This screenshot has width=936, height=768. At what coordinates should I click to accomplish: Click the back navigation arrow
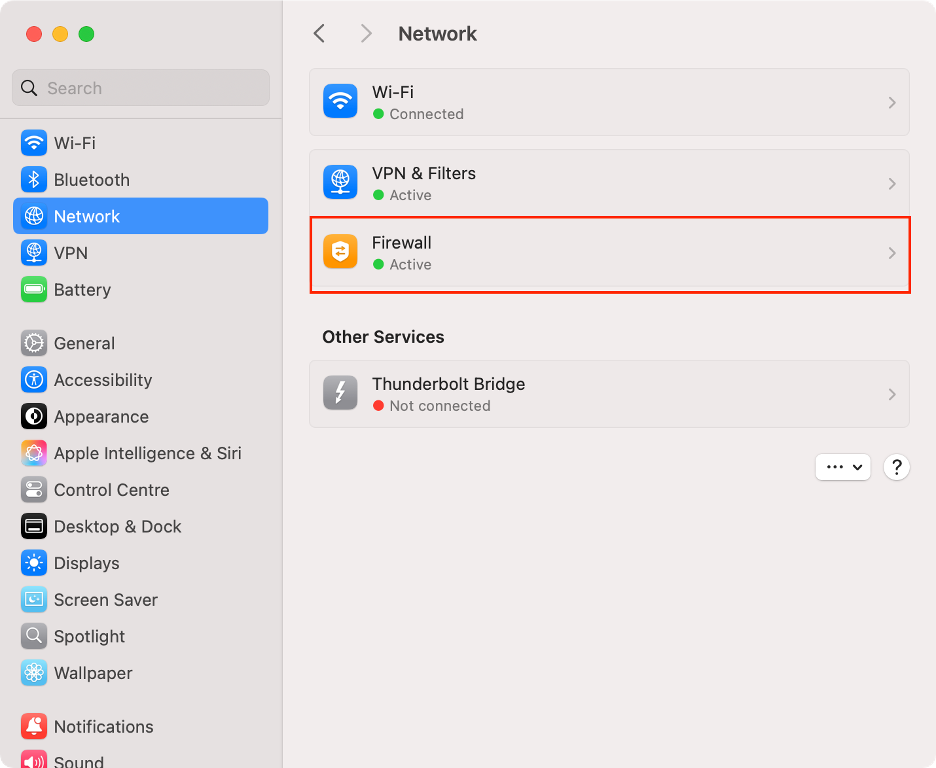point(319,33)
